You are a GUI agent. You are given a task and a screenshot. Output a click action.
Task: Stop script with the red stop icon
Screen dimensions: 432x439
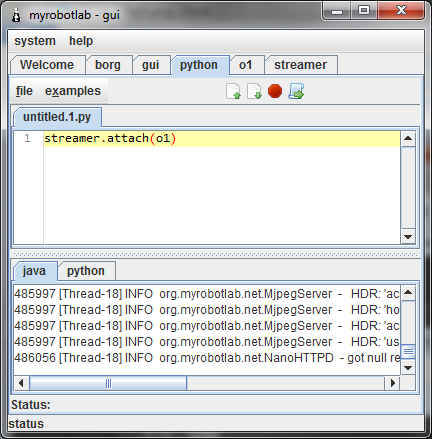tap(275, 91)
